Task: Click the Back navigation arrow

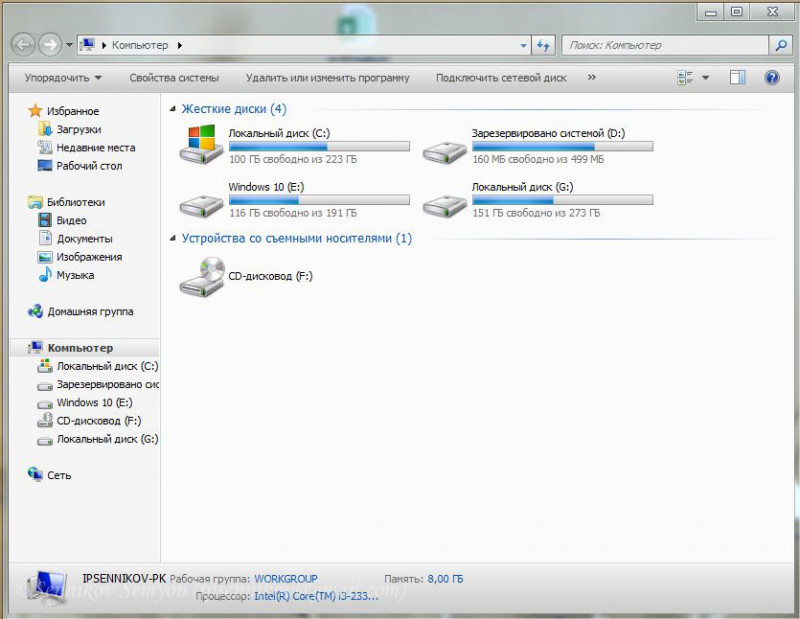Action: [x=22, y=45]
